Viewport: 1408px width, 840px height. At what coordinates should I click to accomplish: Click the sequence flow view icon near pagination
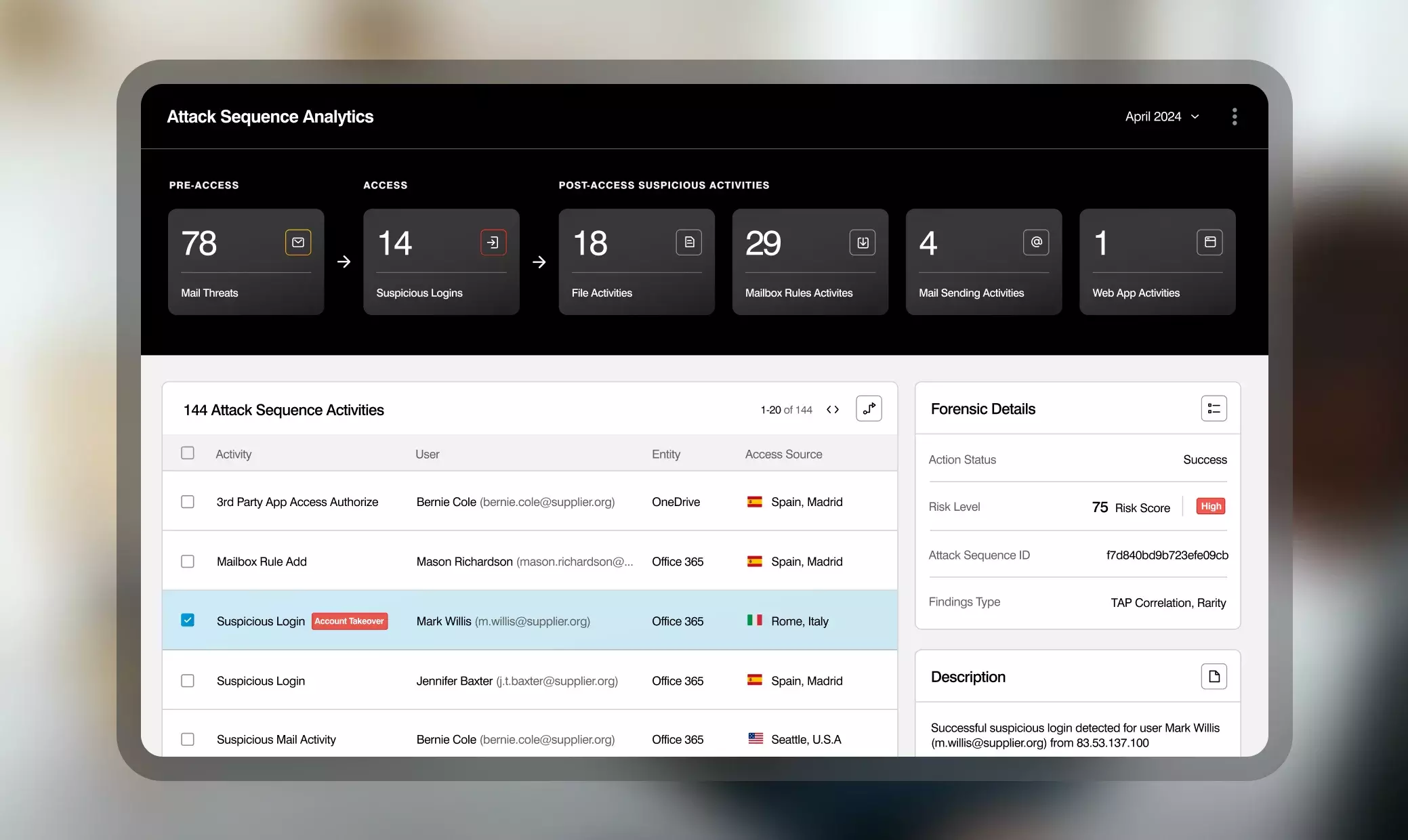tap(869, 409)
